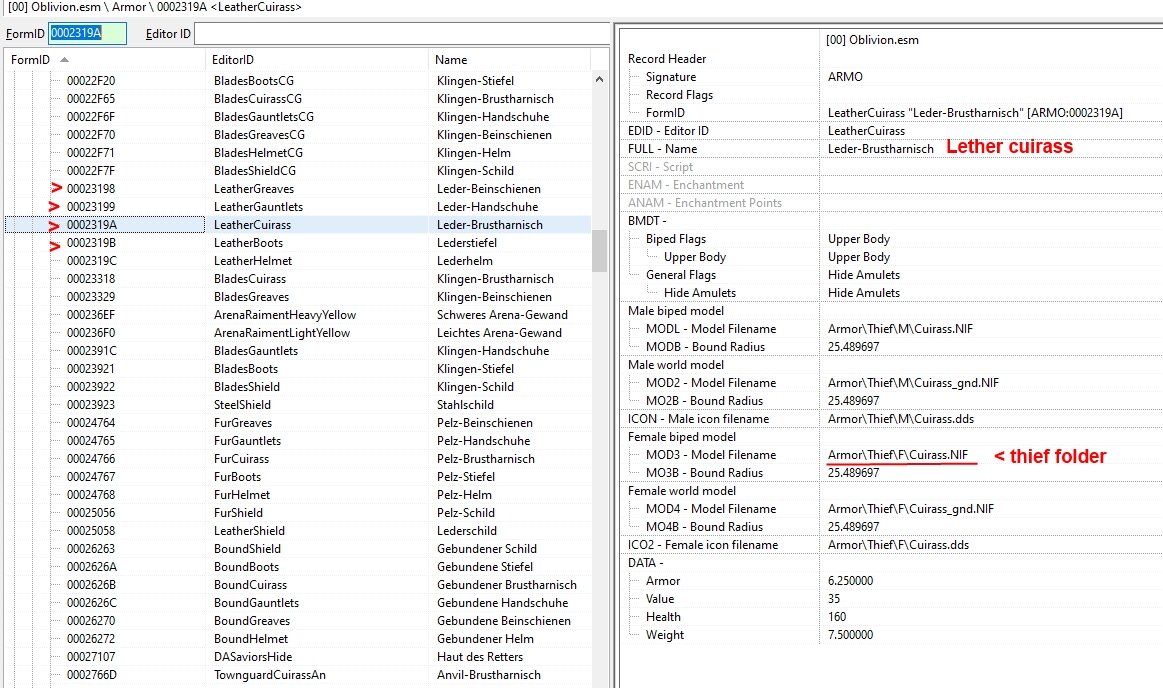Viewport: 1163px width, 688px height.
Task: Select the BladesGauntletsCG record
Action: pyautogui.click(x=298, y=116)
